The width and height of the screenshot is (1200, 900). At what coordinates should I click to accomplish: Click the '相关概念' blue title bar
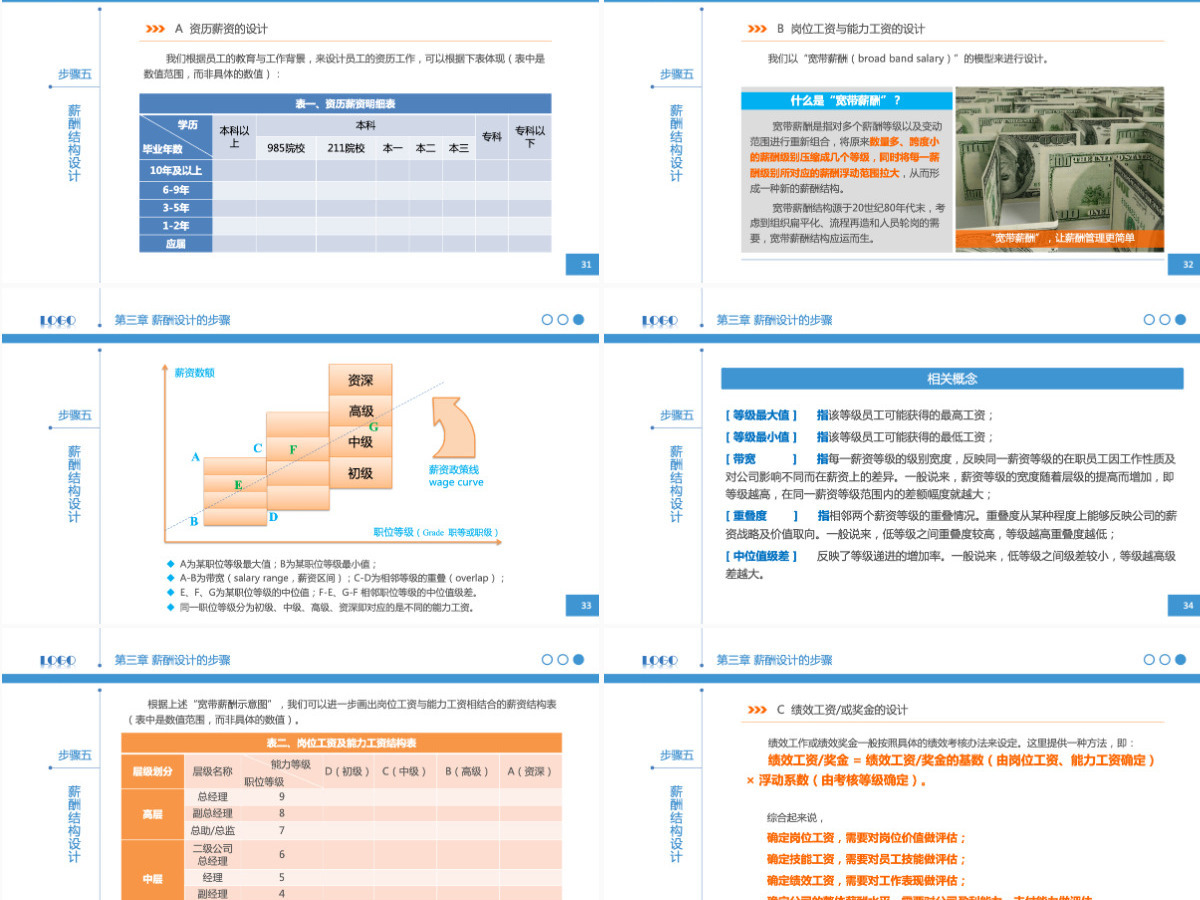coord(952,379)
